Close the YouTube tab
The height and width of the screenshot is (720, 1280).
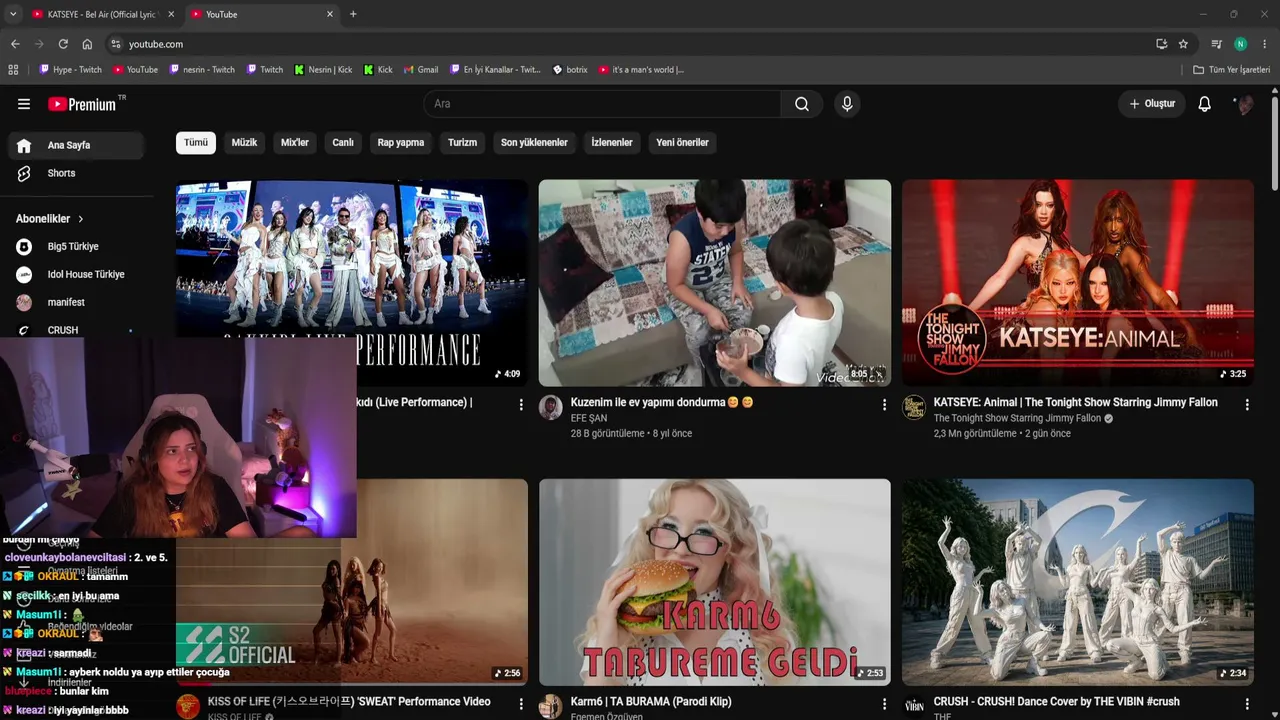330,14
